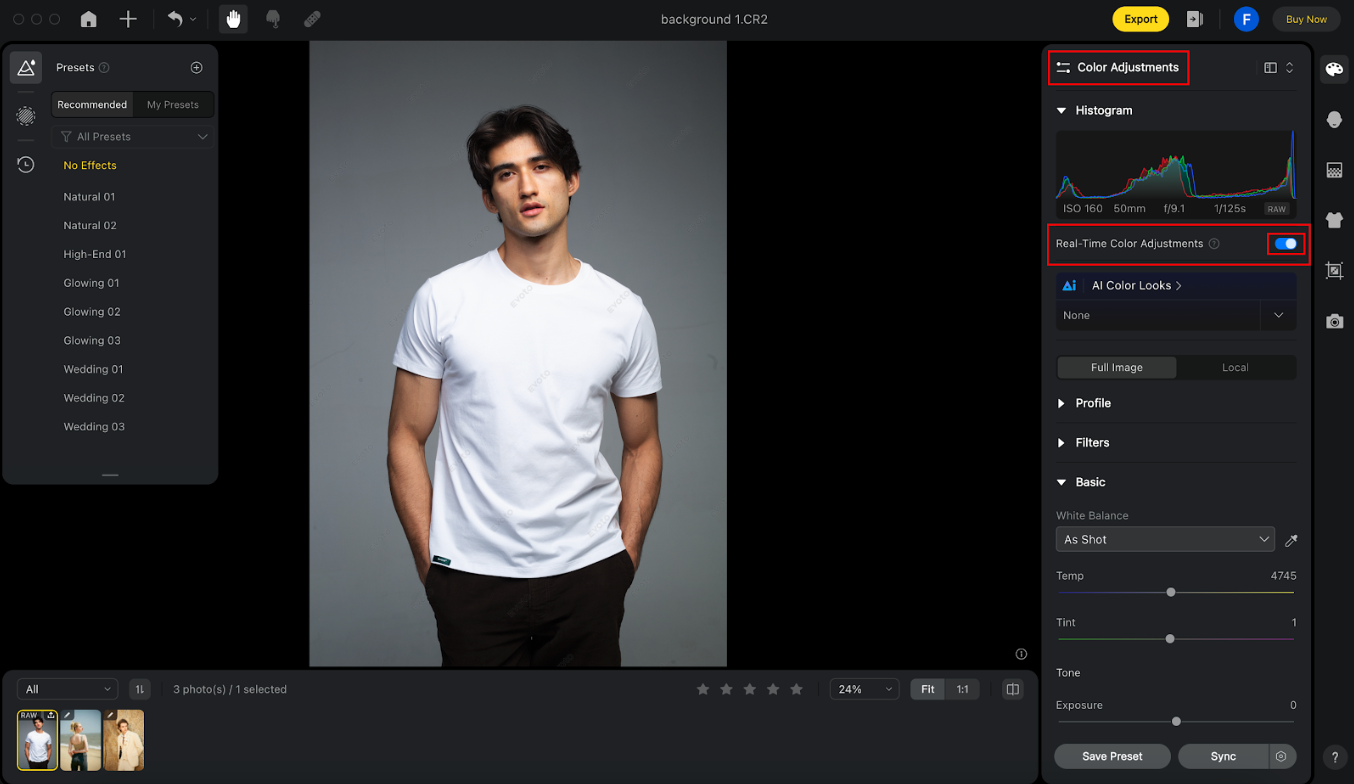Image resolution: width=1354 pixels, height=784 pixels.
Task: Click the Buy Now button
Action: [1306, 19]
